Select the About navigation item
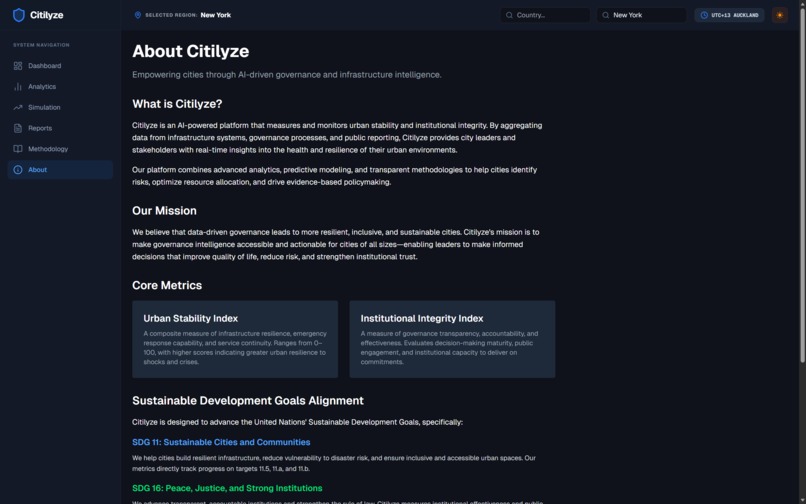This screenshot has width=806, height=504. [60, 170]
